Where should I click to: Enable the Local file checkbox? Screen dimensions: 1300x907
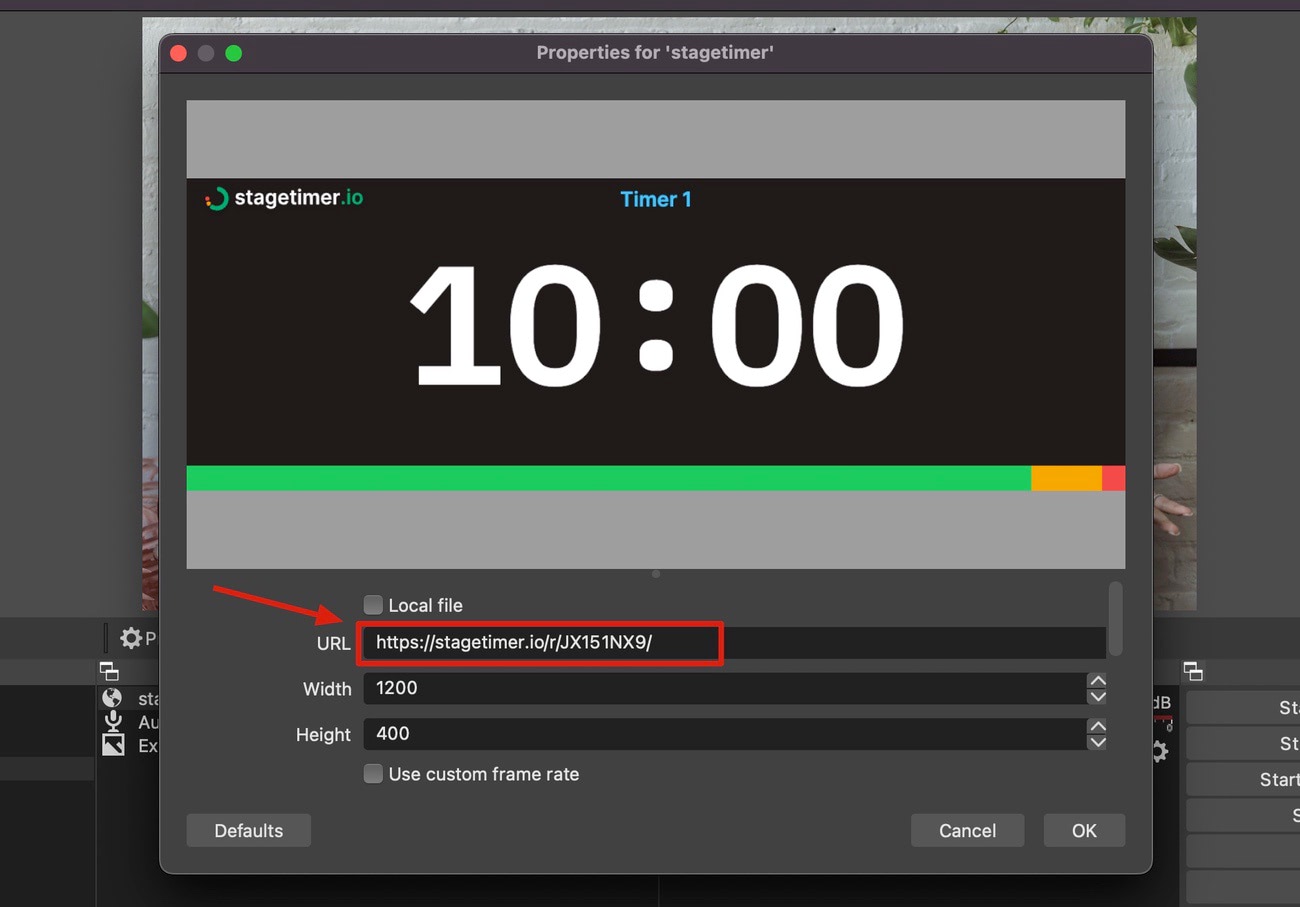[x=372, y=605]
